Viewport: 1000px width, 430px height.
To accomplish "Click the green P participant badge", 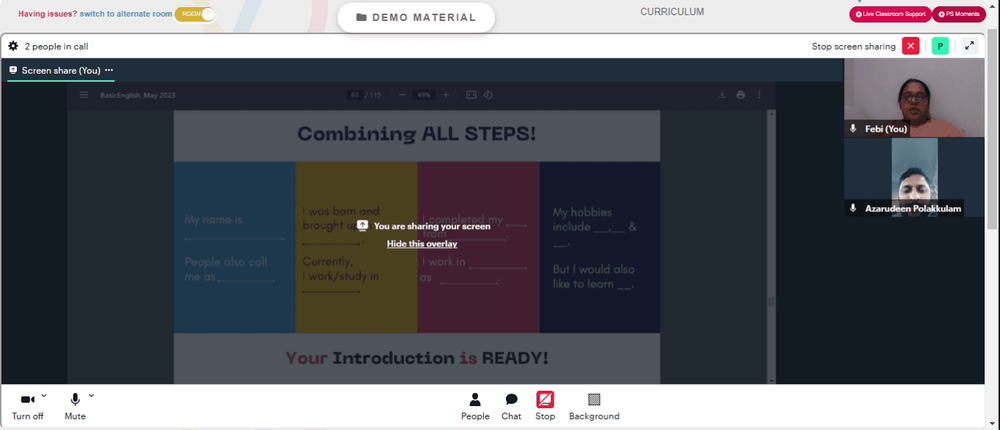I will pos(940,46).
